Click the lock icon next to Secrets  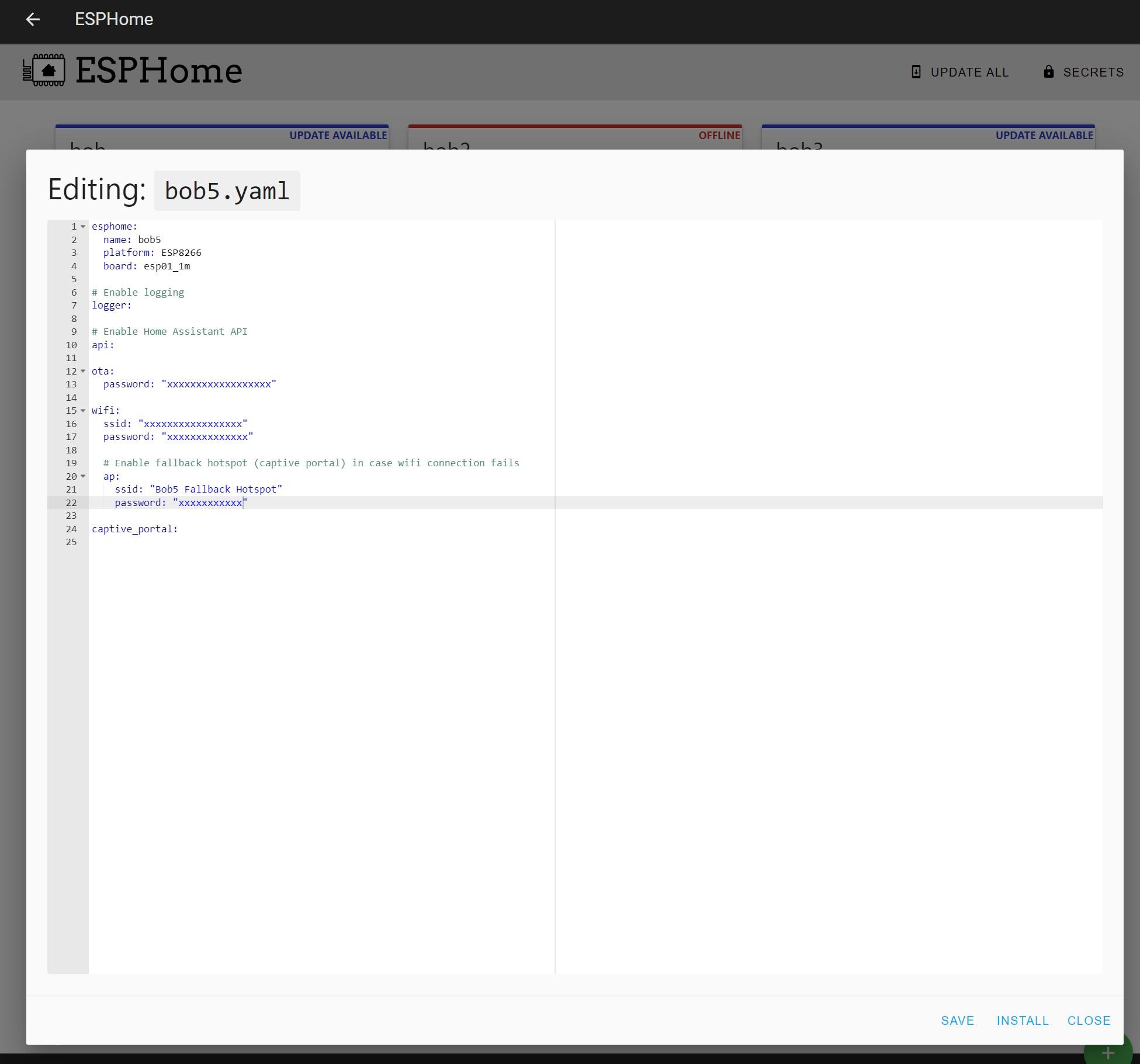pos(1048,71)
